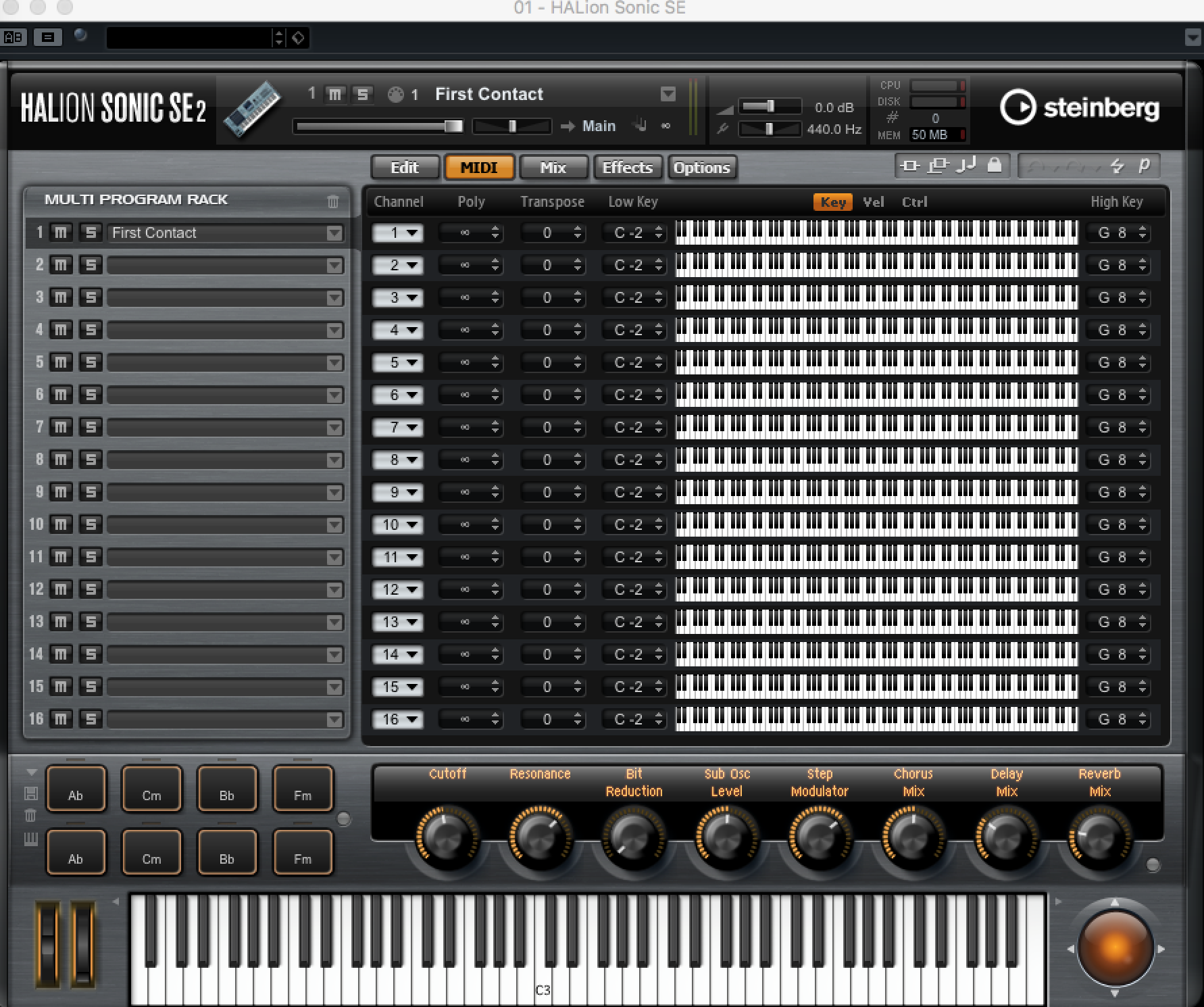Click the host bypass window icon
Viewport: 1204px width, 1007px height.
point(48,37)
